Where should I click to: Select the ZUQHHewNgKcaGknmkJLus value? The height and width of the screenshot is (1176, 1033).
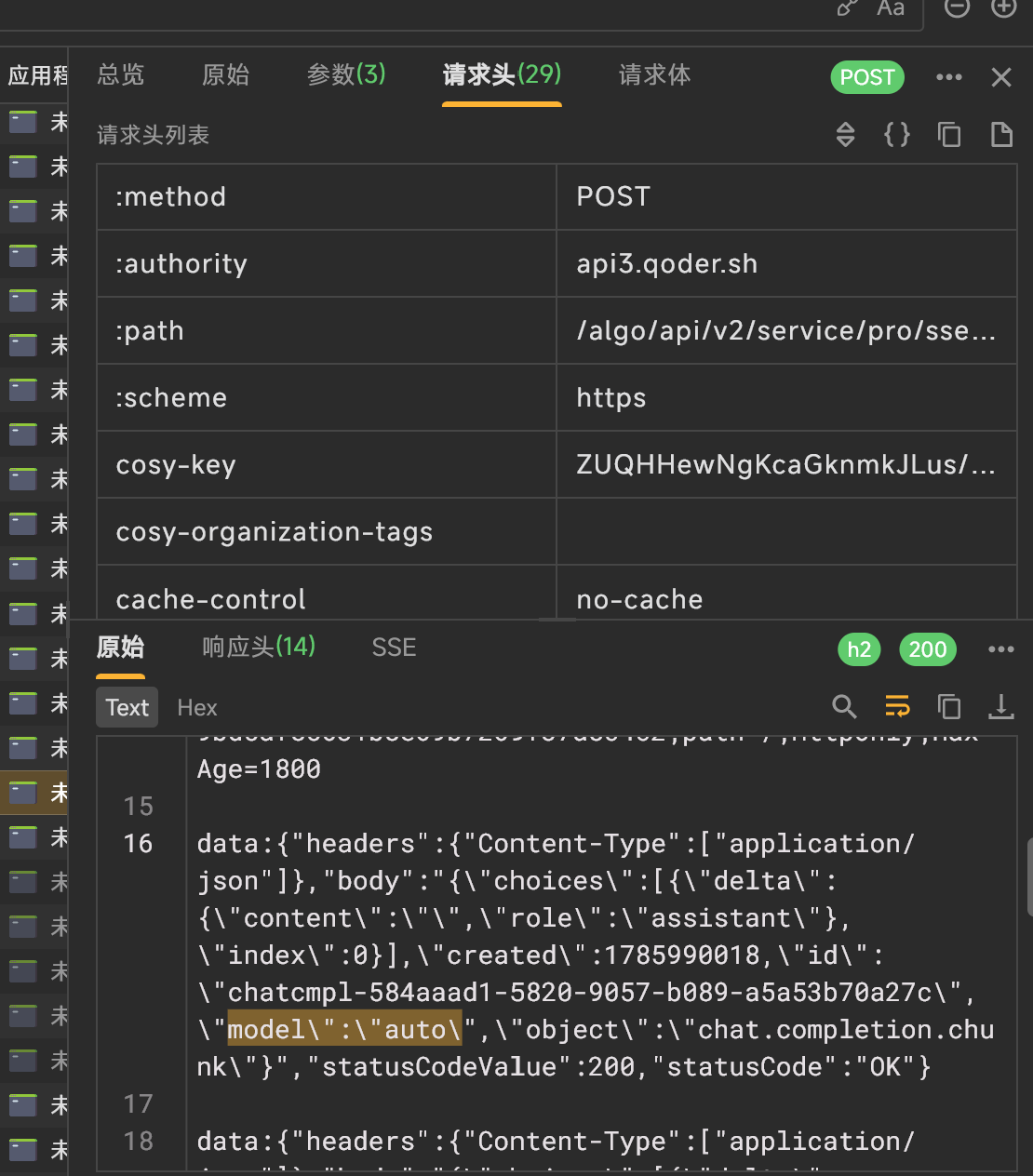786,464
